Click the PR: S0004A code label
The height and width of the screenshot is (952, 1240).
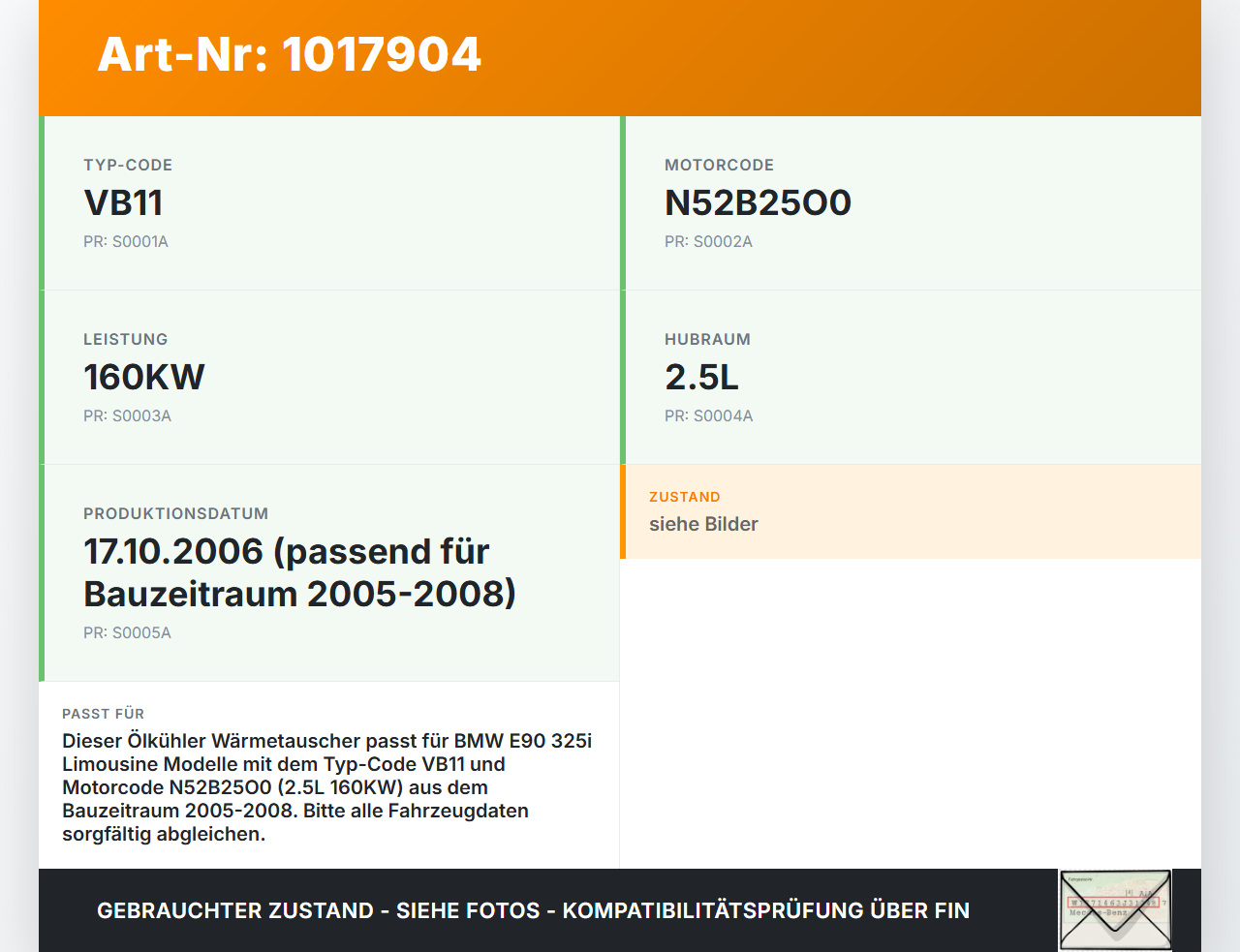(708, 415)
